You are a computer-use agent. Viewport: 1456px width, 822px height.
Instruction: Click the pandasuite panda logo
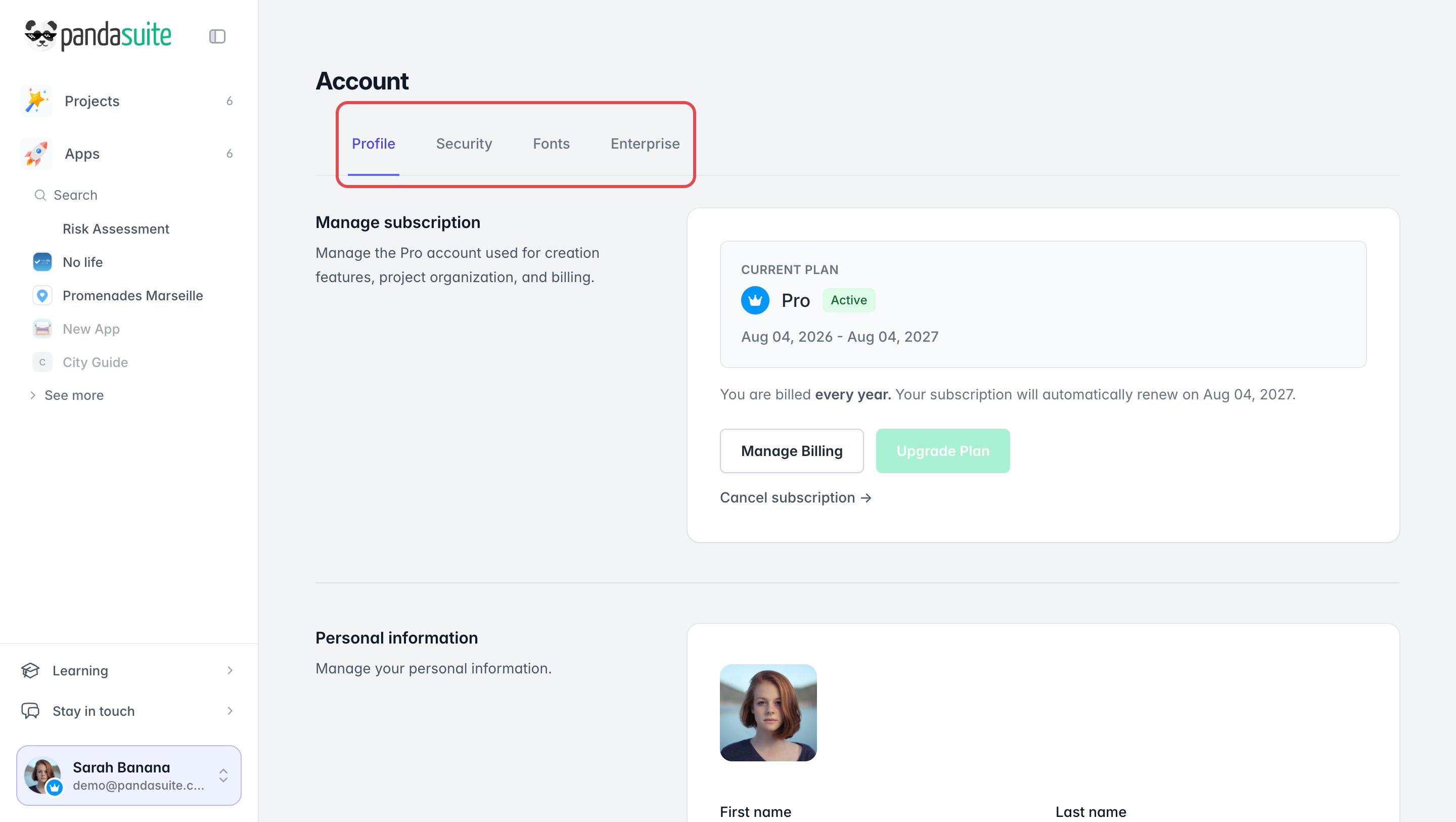(98, 35)
